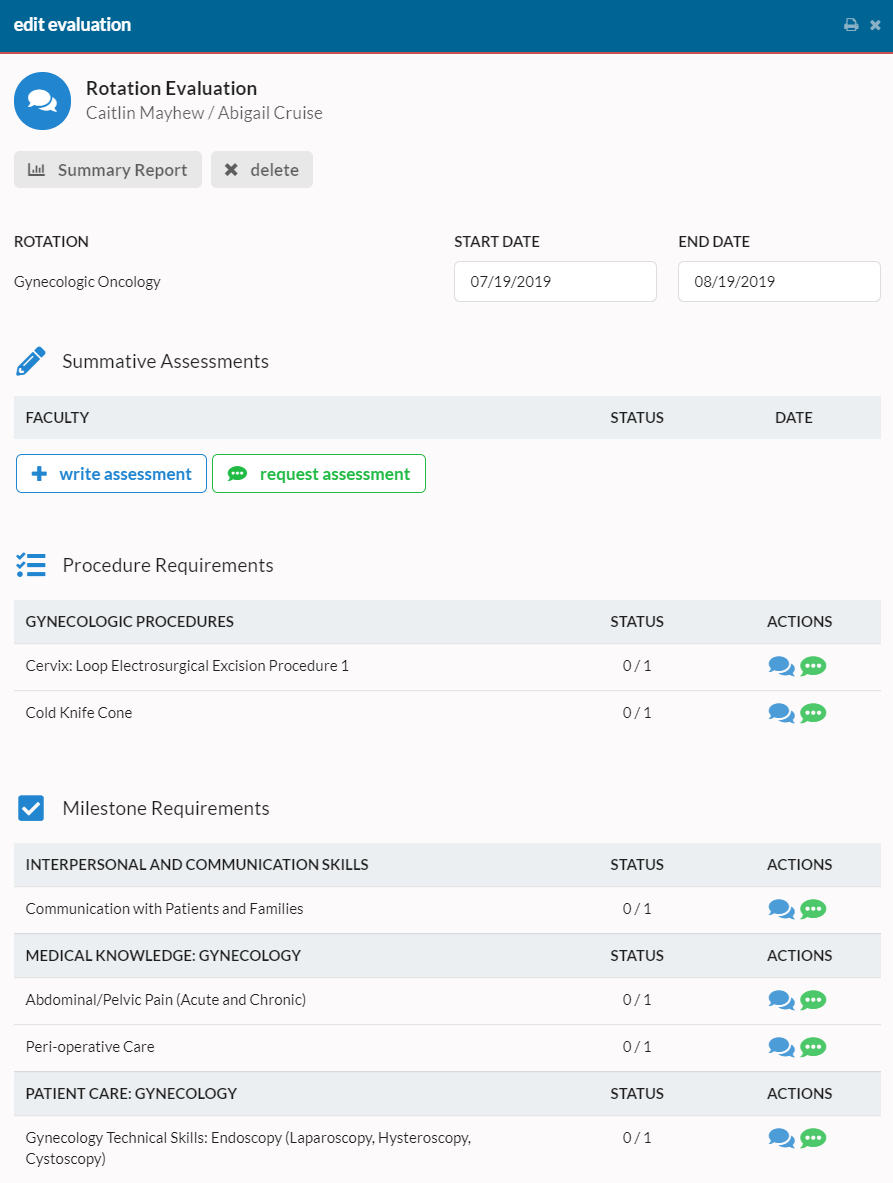Select the pencil icon next to Summative Assessments
Image resolution: width=893 pixels, height=1183 pixels.
30,360
